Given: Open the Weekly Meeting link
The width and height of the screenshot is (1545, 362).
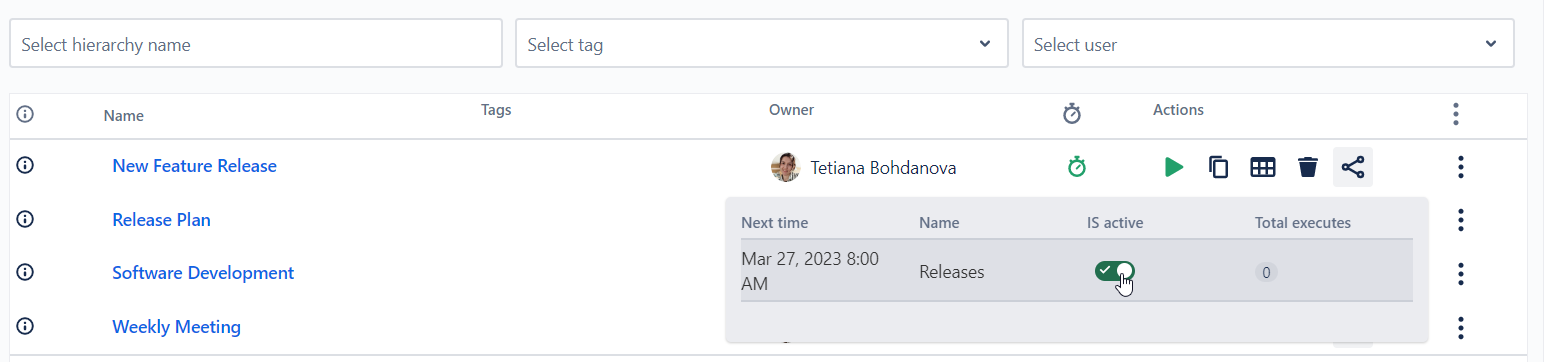Looking at the screenshot, I should pos(176,327).
